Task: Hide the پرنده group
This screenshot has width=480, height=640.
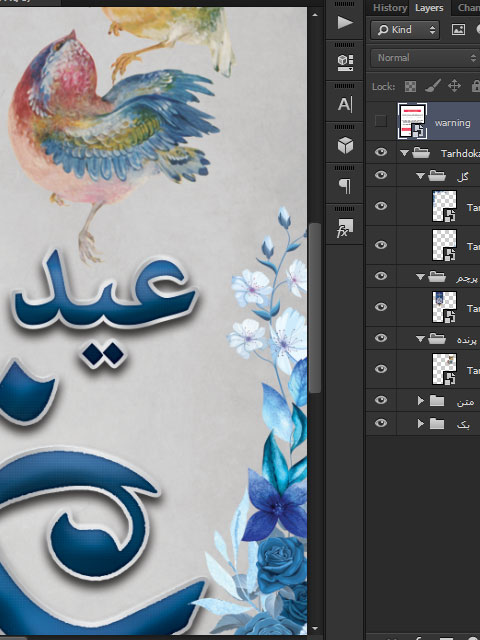Action: [381, 338]
